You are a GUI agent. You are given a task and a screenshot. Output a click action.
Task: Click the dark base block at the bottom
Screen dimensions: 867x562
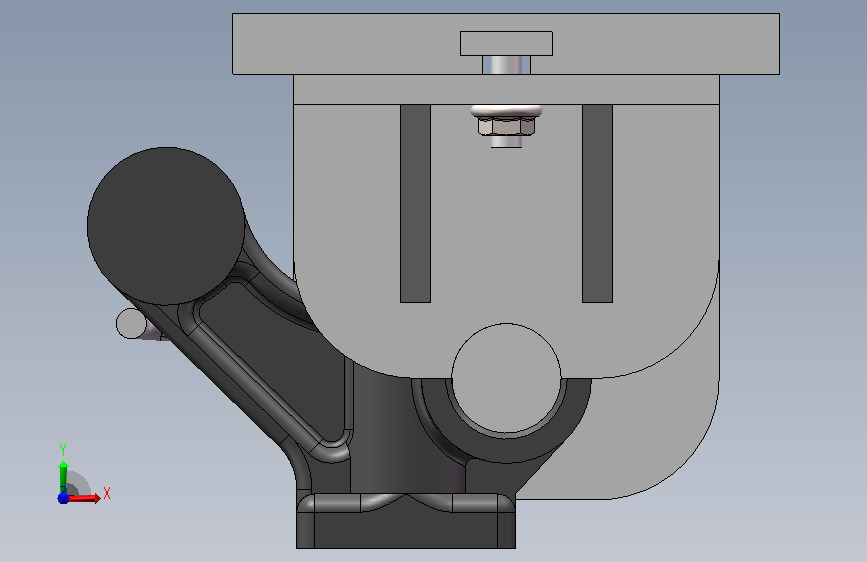pos(406,530)
